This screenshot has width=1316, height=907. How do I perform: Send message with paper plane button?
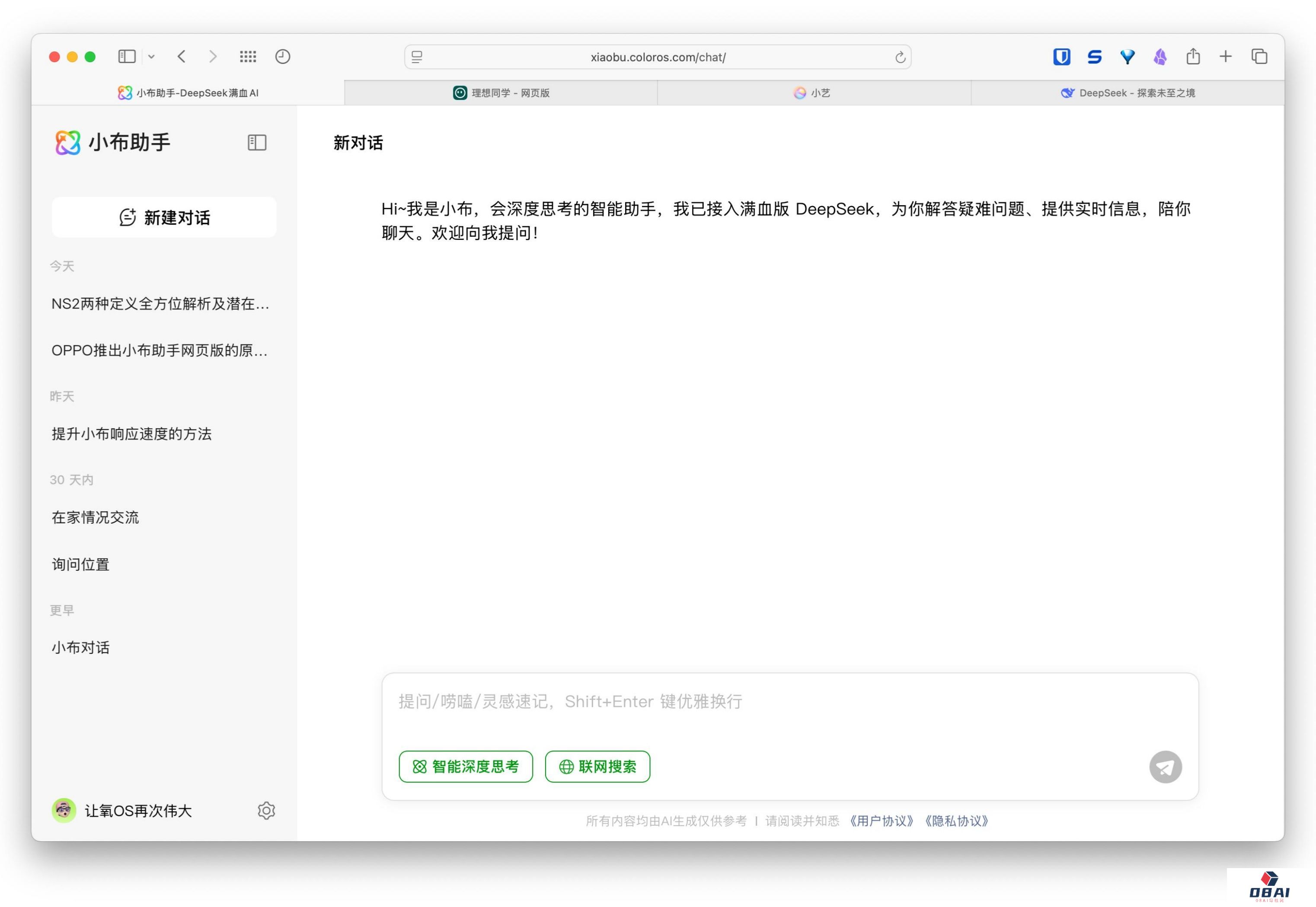(x=1166, y=767)
